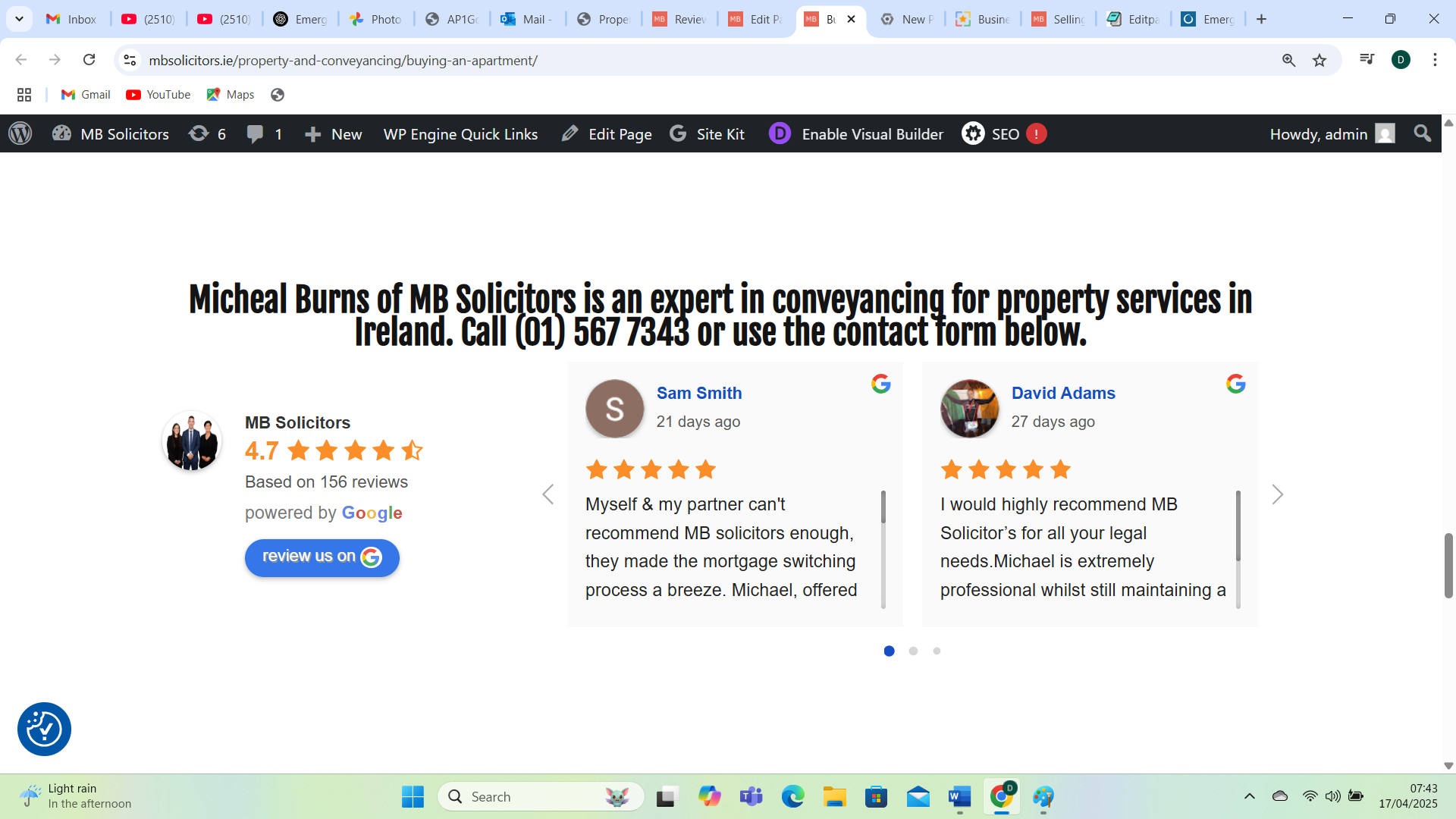Image resolution: width=1456 pixels, height=819 pixels.
Task: Click the admin bar search magnifier
Action: [1423, 133]
